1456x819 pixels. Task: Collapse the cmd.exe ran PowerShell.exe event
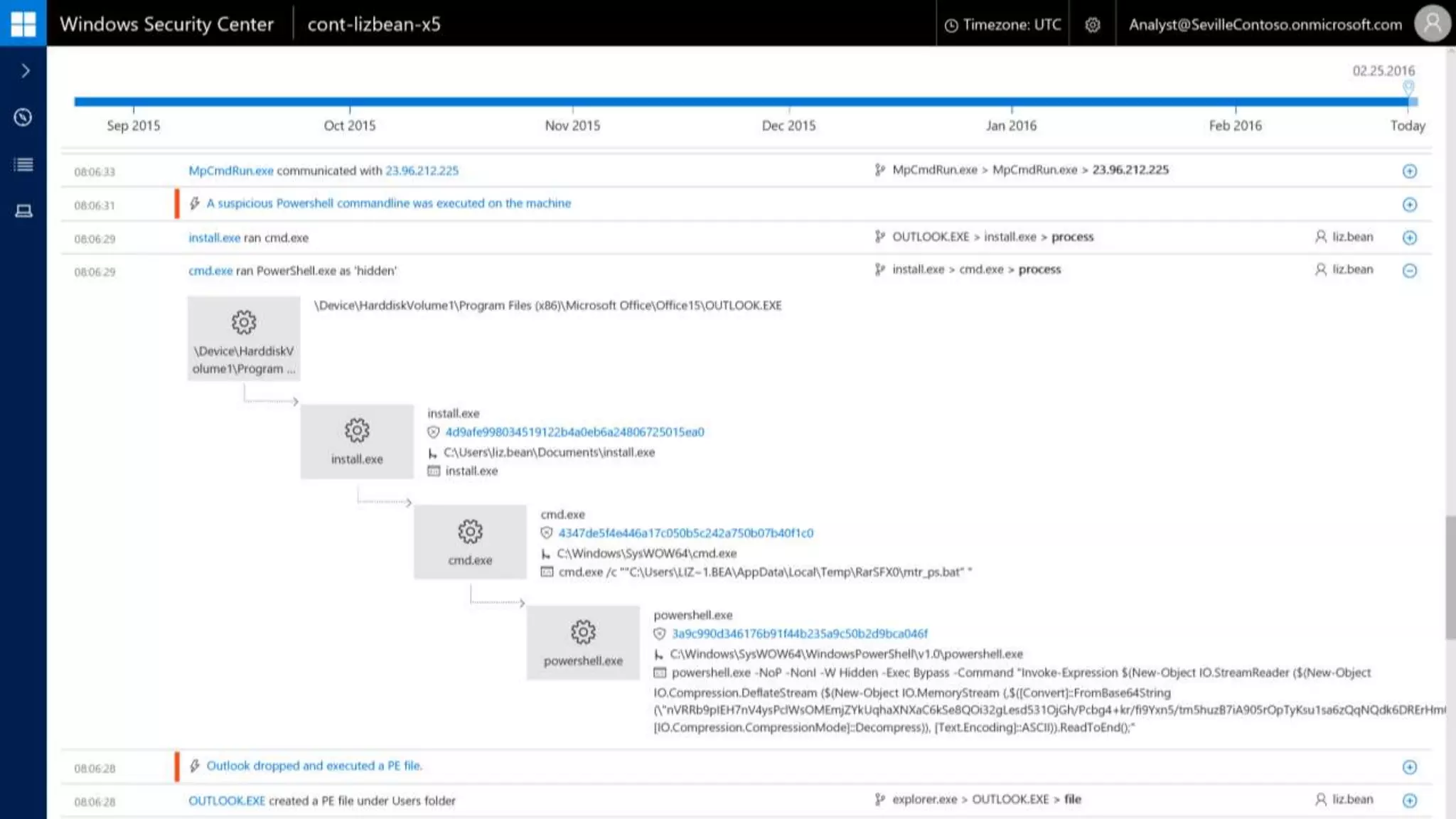pyautogui.click(x=1409, y=271)
